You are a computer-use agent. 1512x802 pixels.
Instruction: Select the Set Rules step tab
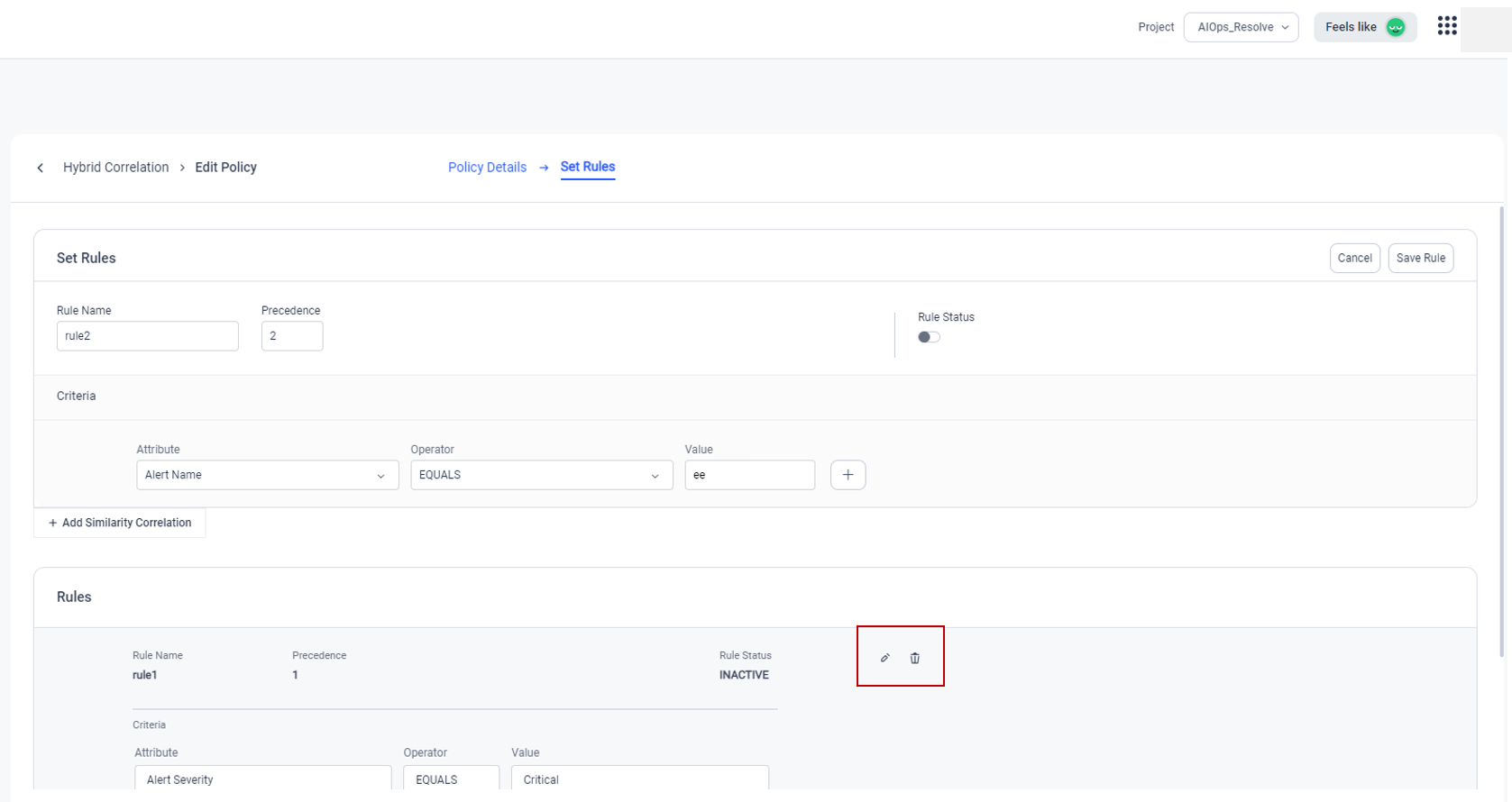tap(587, 167)
